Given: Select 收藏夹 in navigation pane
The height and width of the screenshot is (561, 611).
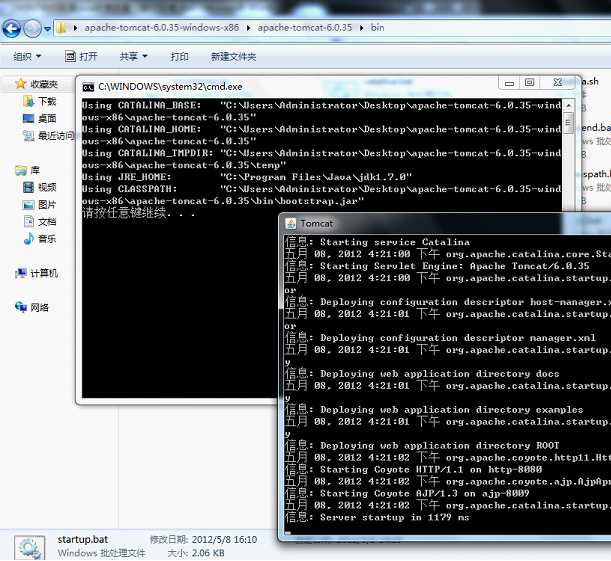Looking at the screenshot, I should pyautogui.click(x=44, y=84).
